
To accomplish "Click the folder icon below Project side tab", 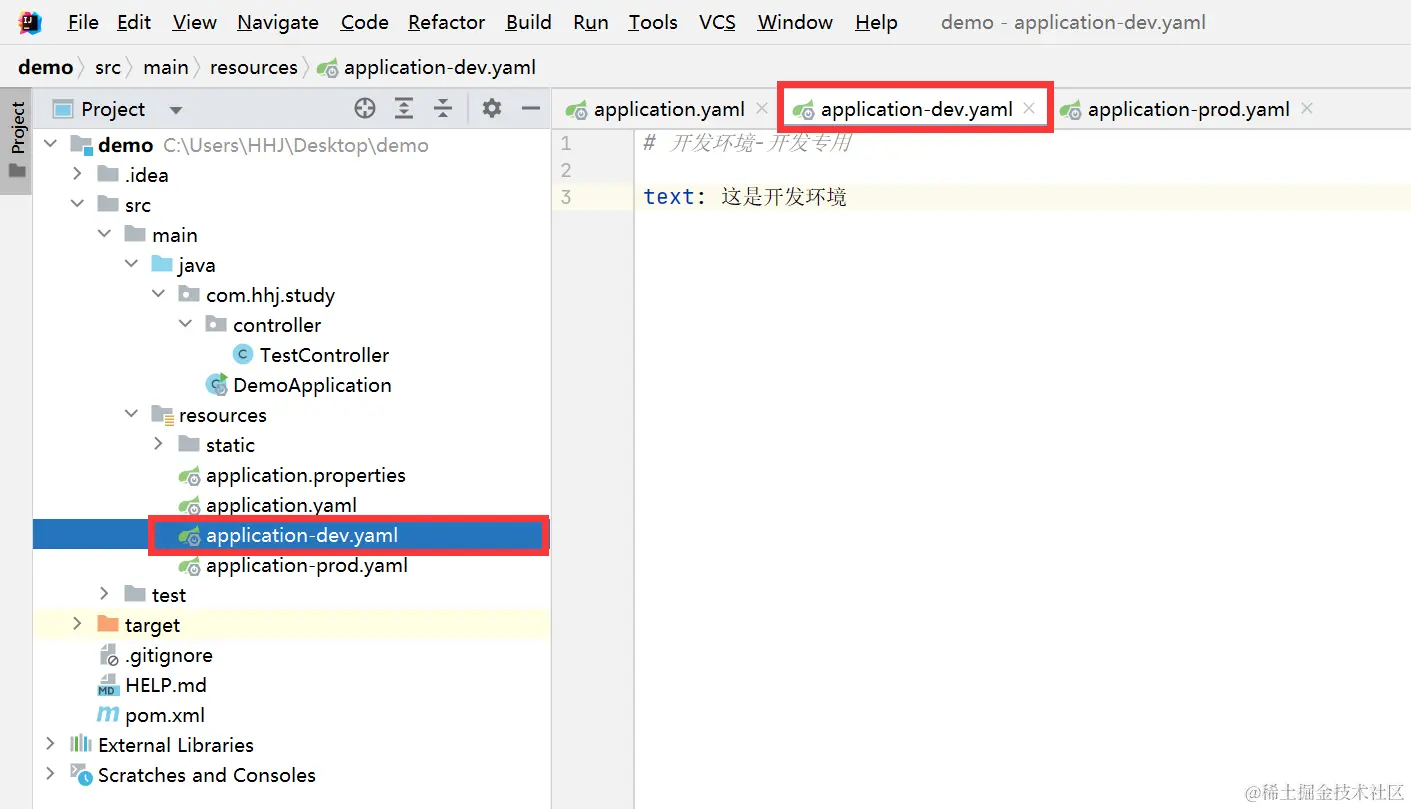I will pos(17,171).
